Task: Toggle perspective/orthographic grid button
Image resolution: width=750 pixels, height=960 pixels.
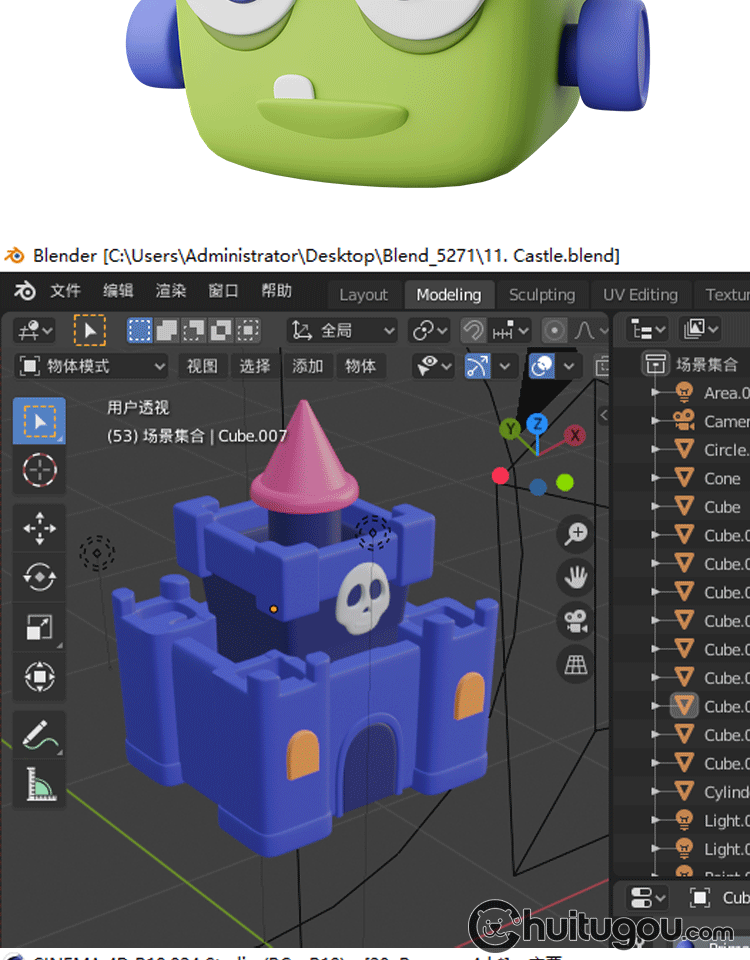Action: click(x=576, y=664)
